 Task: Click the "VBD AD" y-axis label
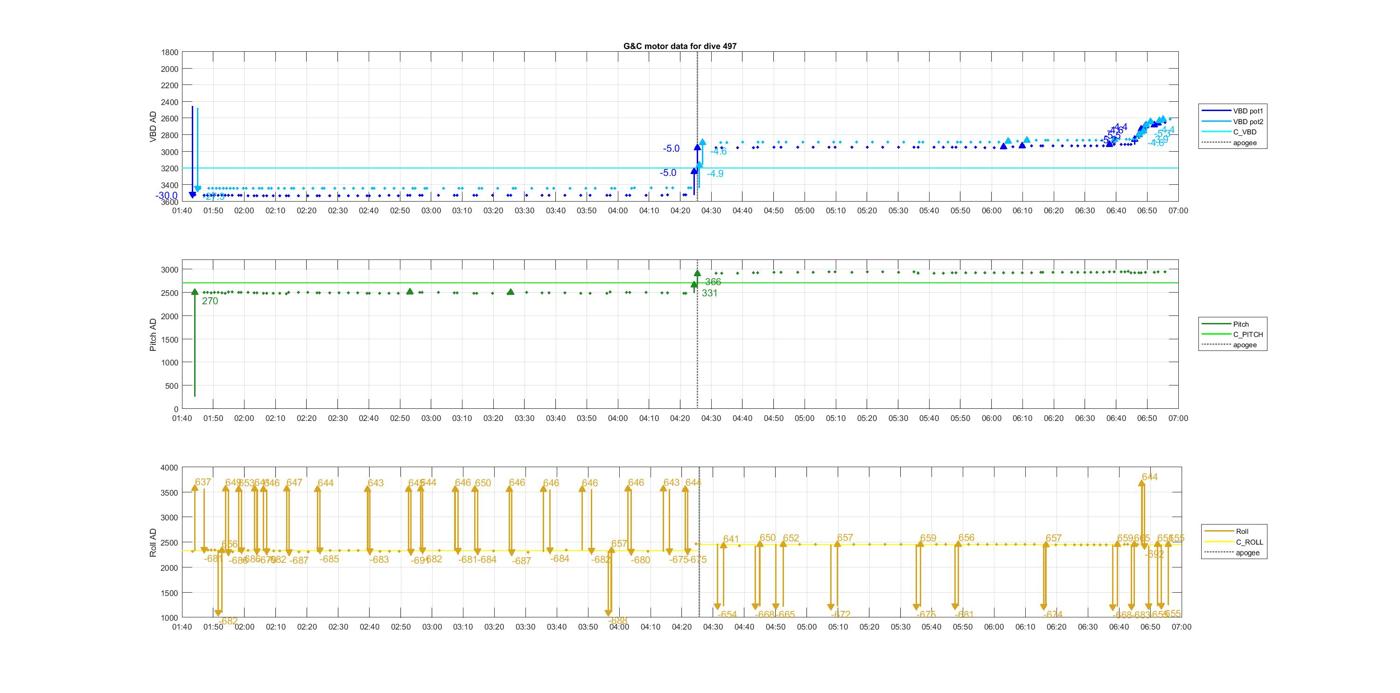[154, 127]
